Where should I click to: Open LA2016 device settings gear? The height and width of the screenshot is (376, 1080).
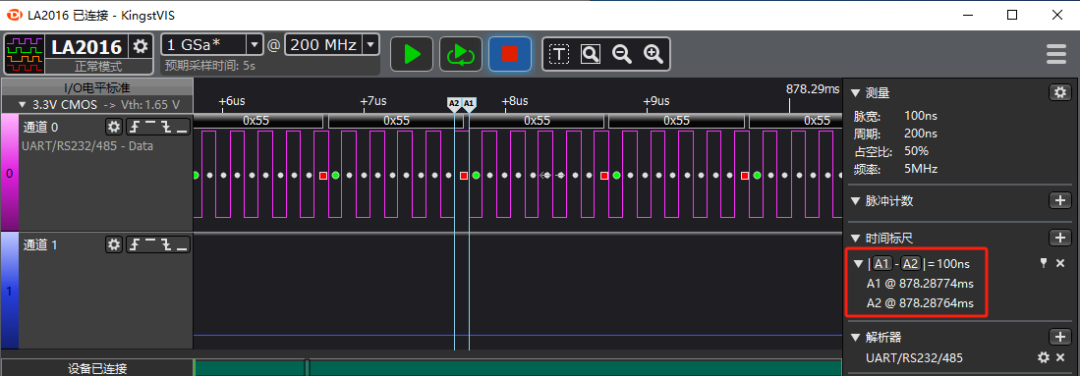(141, 46)
